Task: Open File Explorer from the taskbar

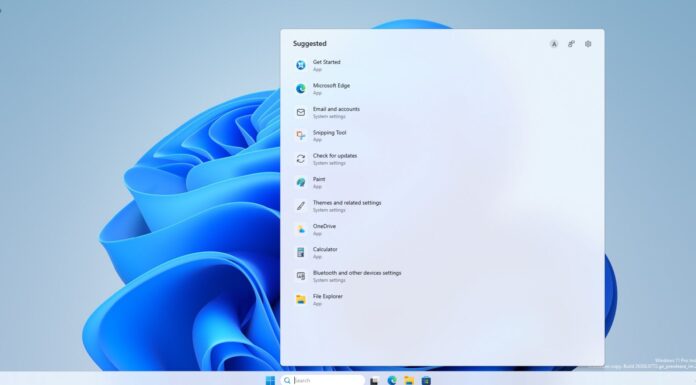Action: [409, 381]
